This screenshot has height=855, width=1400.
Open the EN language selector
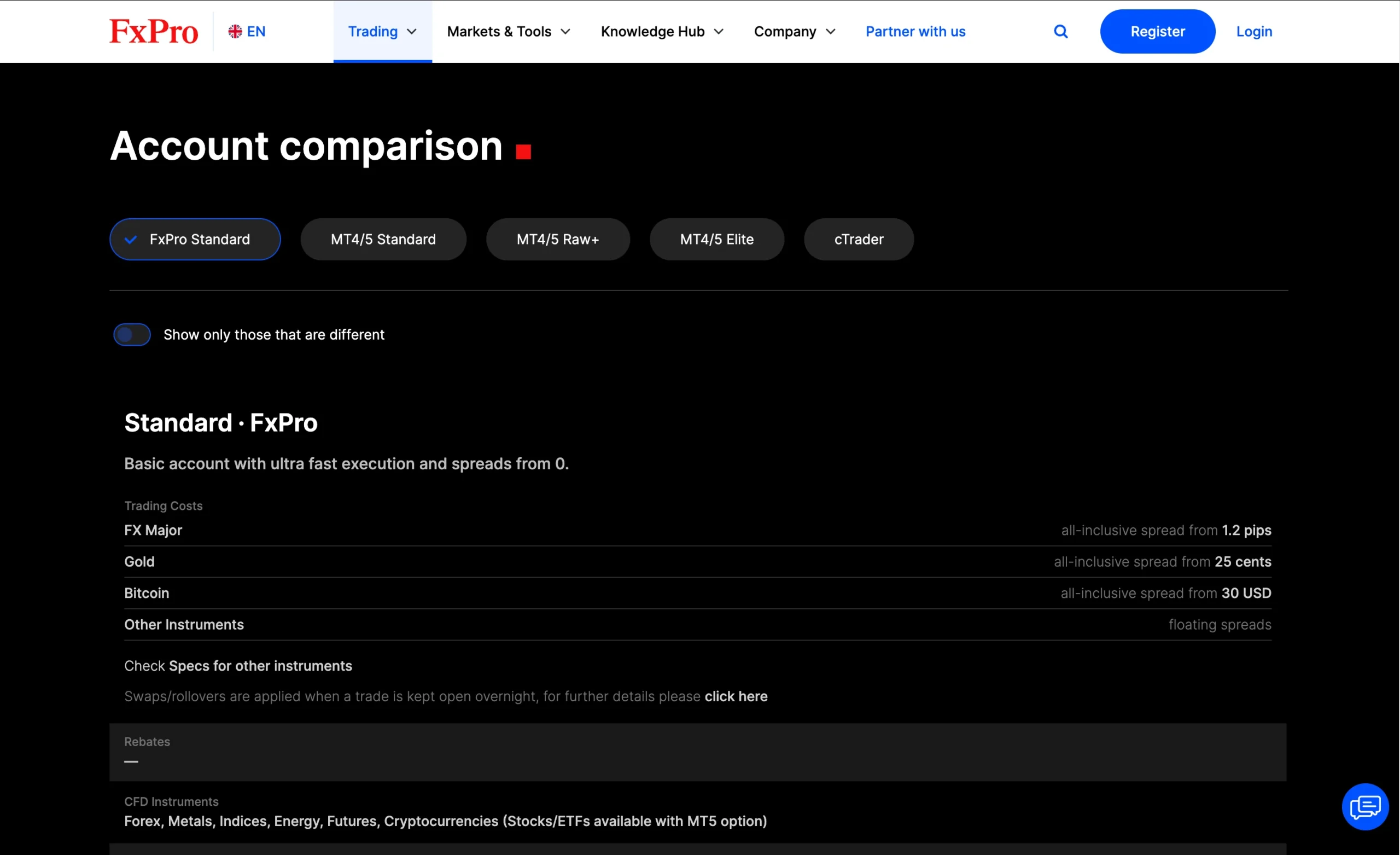click(247, 31)
